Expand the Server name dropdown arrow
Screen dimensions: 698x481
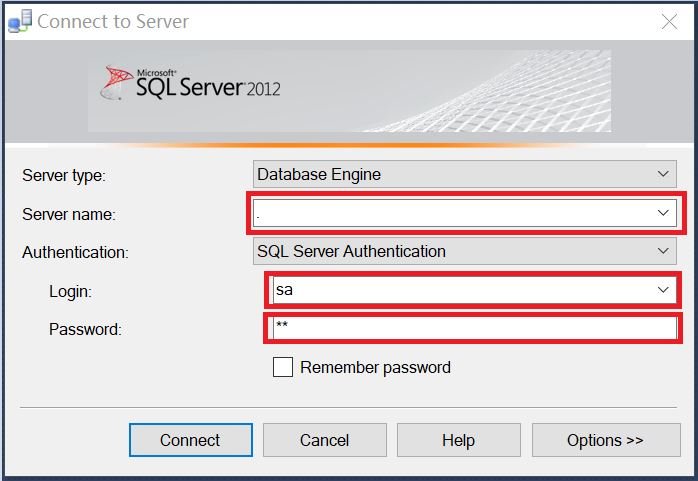coord(663,213)
